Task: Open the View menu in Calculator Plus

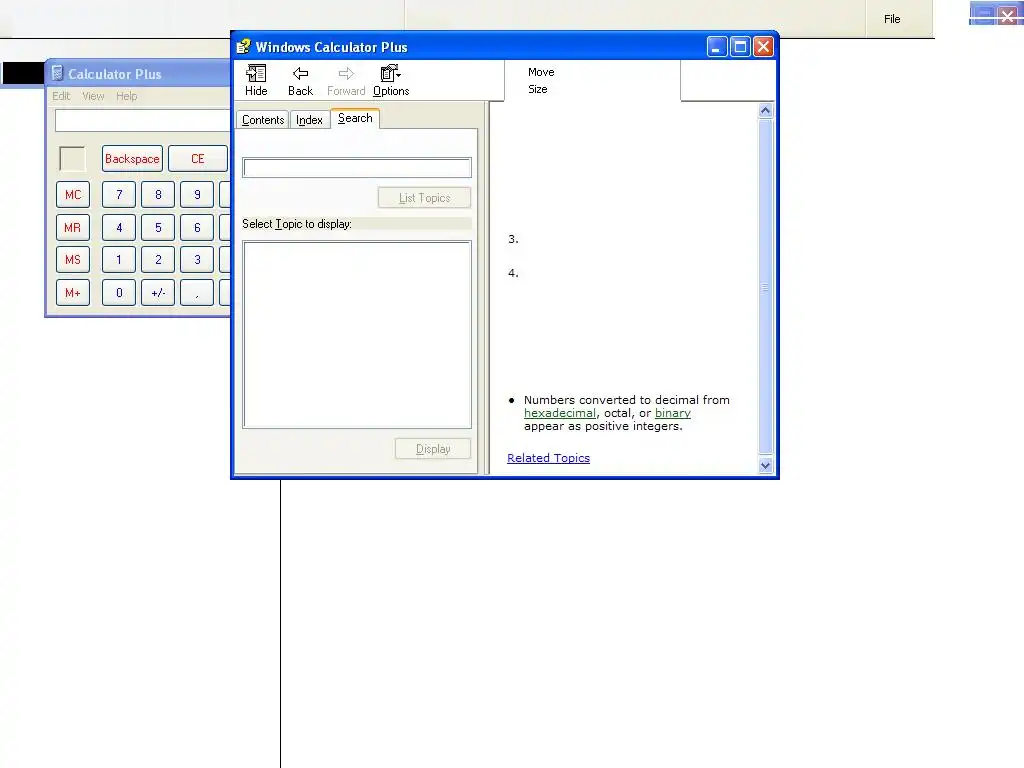Action: [x=93, y=96]
